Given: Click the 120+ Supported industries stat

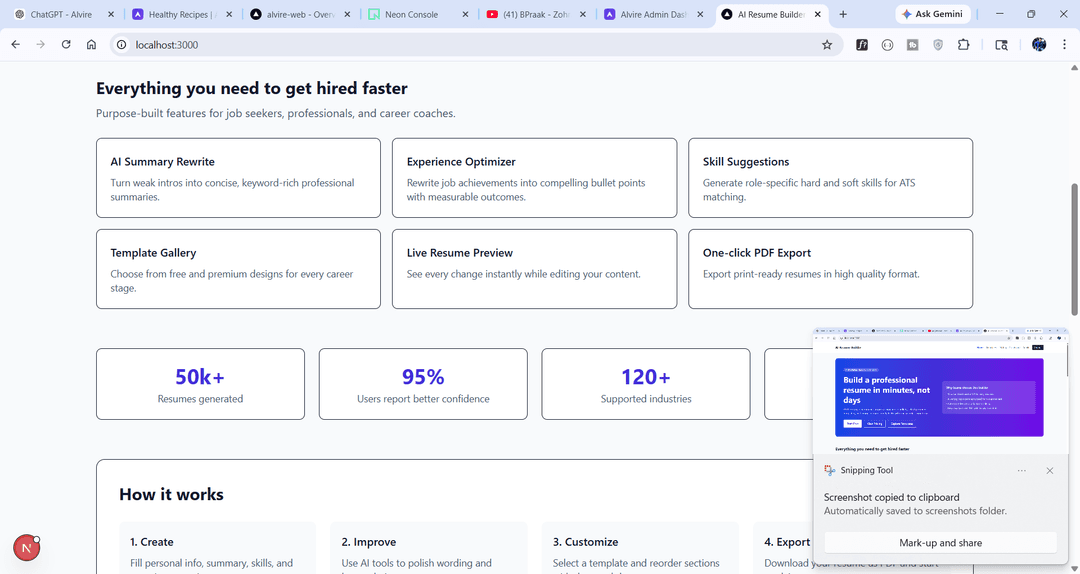Looking at the screenshot, I should pos(646,384).
